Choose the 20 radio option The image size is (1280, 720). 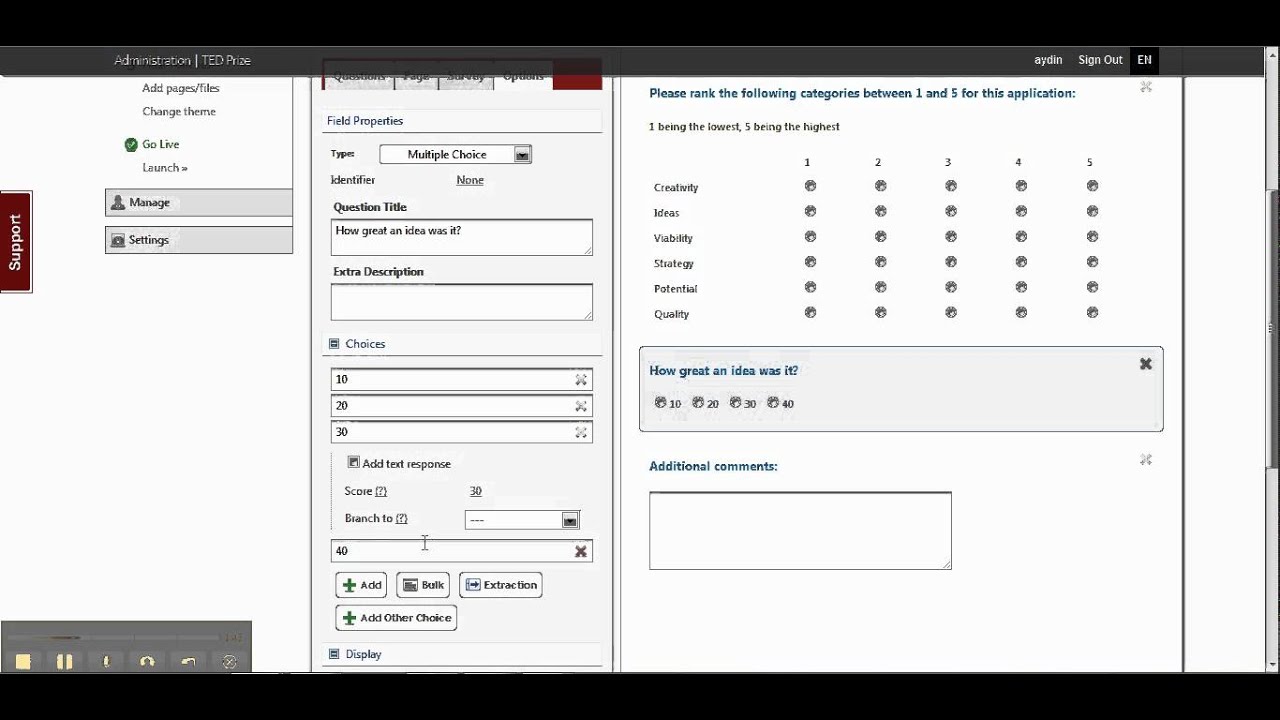(x=698, y=403)
